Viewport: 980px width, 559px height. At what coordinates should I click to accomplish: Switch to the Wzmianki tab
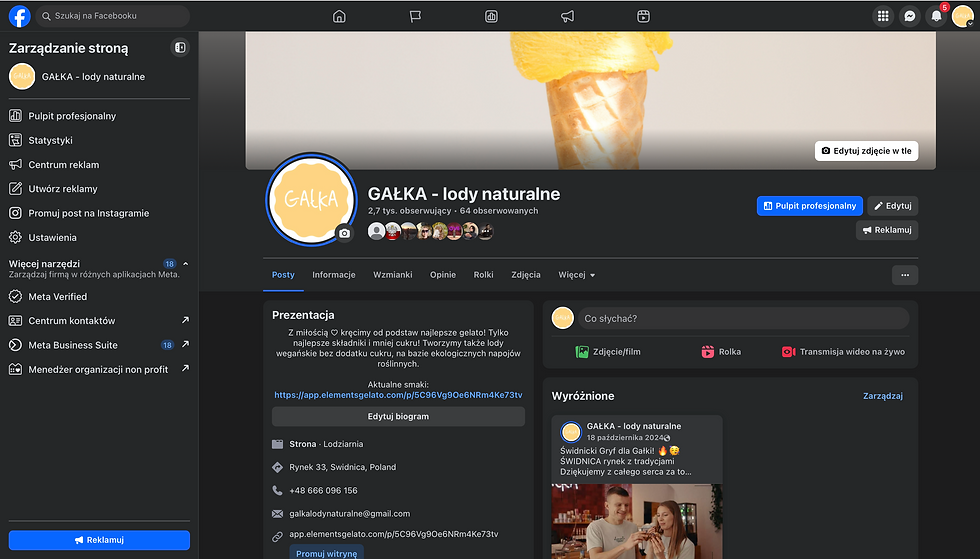pyautogui.click(x=392, y=275)
